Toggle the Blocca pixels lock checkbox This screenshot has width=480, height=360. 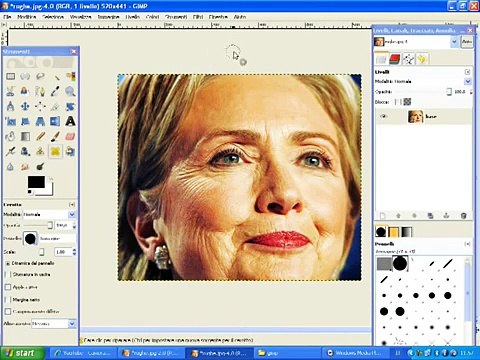click(x=397, y=102)
